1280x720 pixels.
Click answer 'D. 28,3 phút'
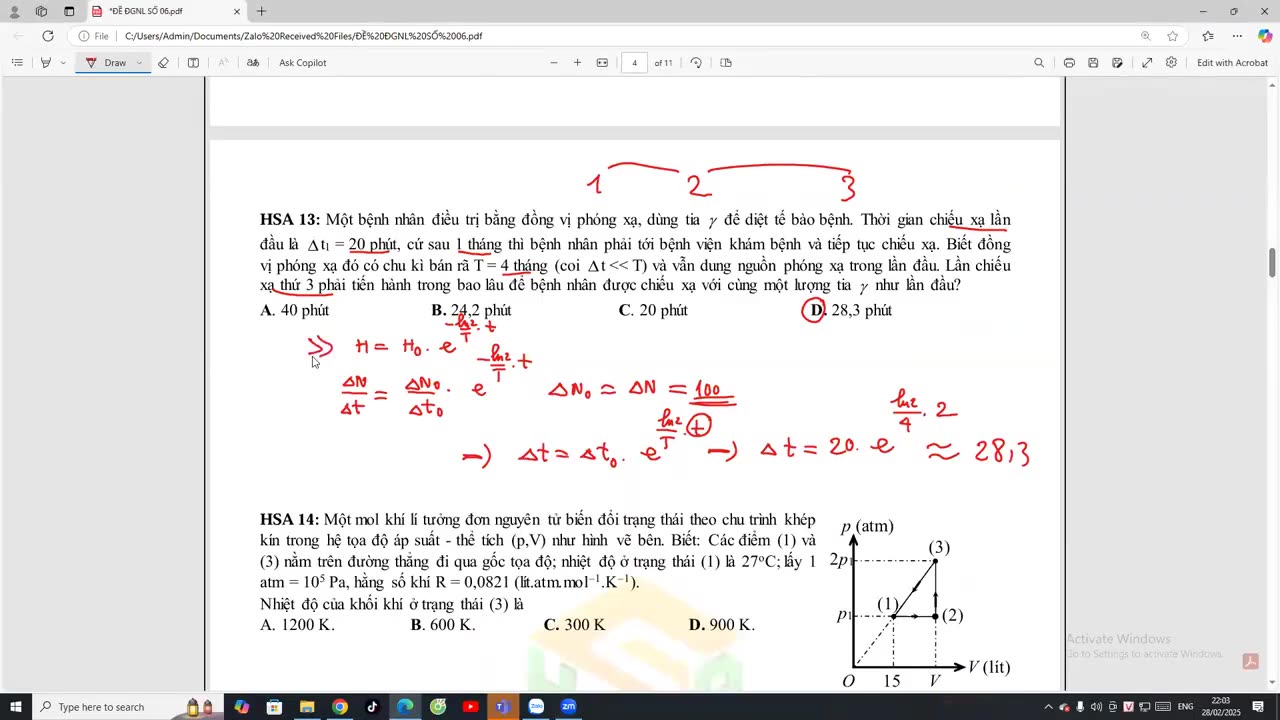coord(850,310)
